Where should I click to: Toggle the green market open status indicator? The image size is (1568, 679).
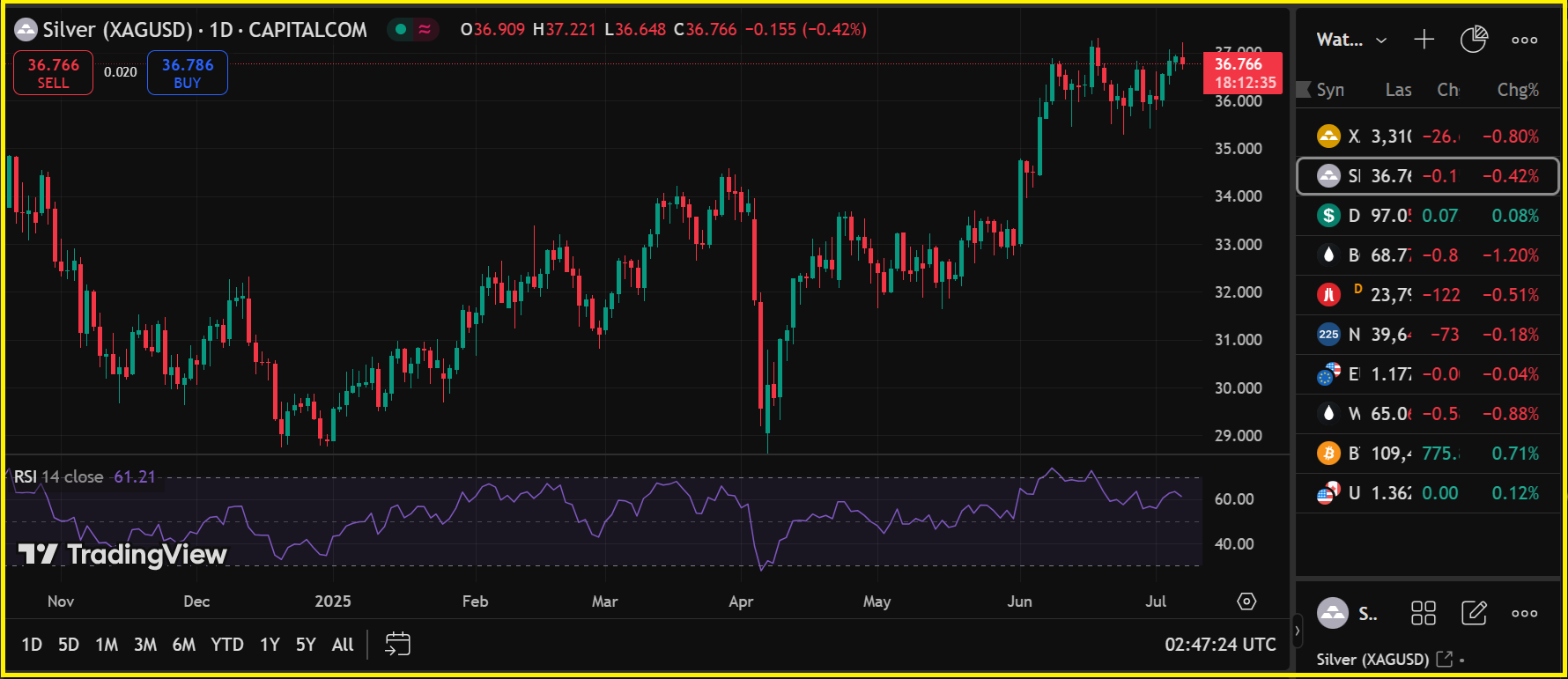(401, 30)
